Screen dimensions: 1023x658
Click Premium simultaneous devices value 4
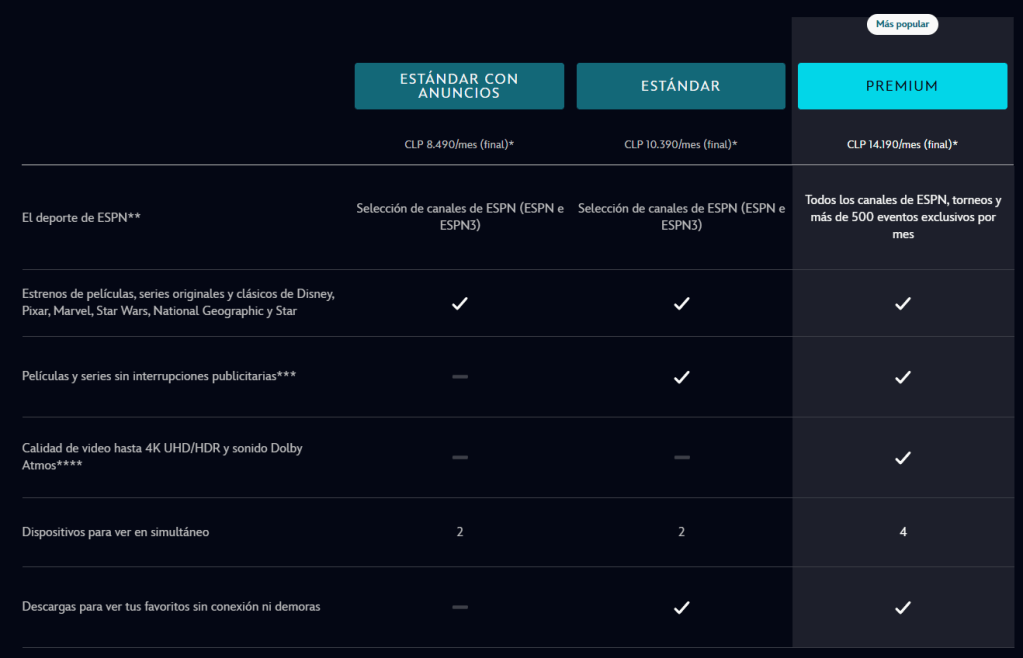903,532
